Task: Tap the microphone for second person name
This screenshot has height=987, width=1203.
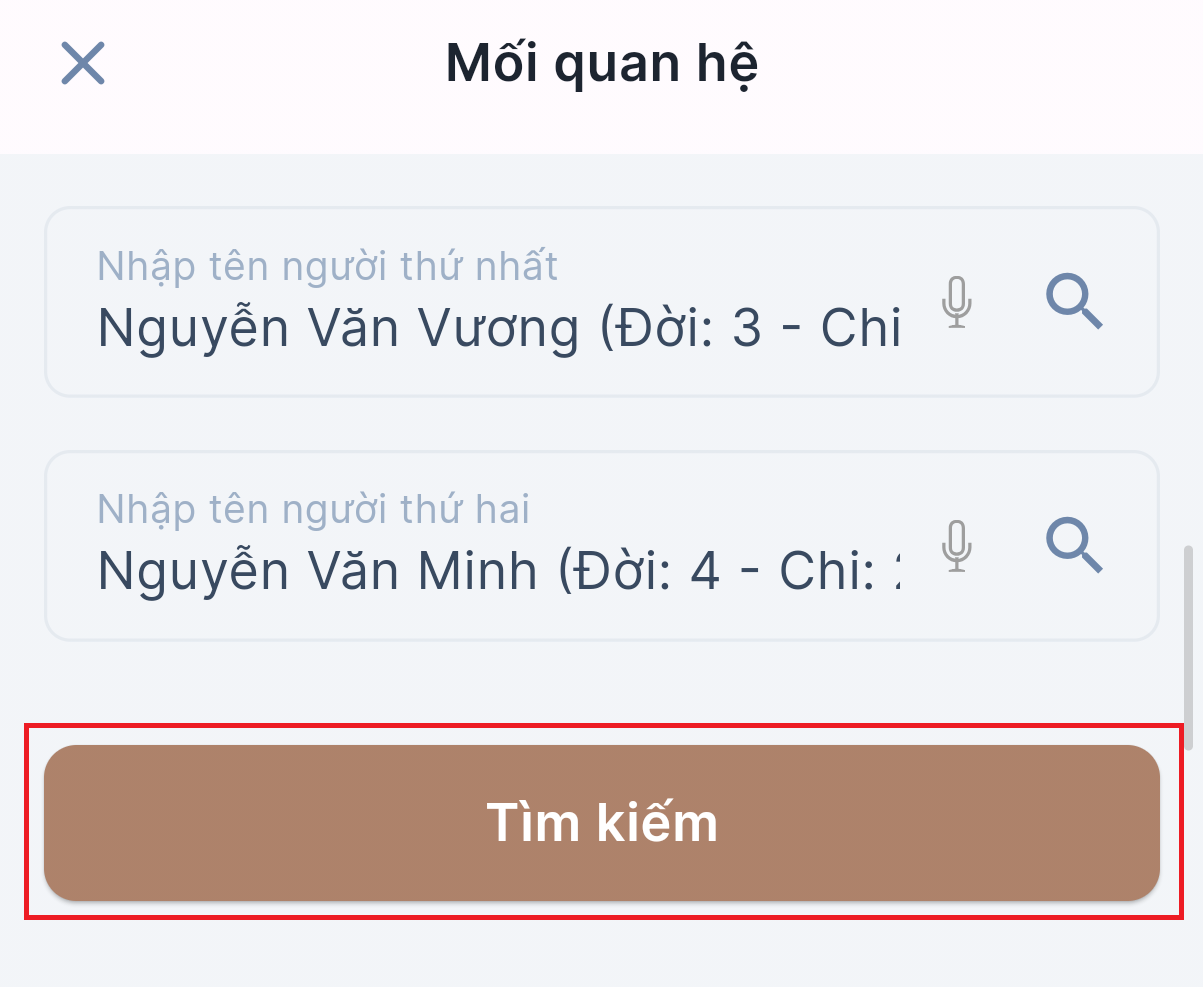Action: point(957,546)
